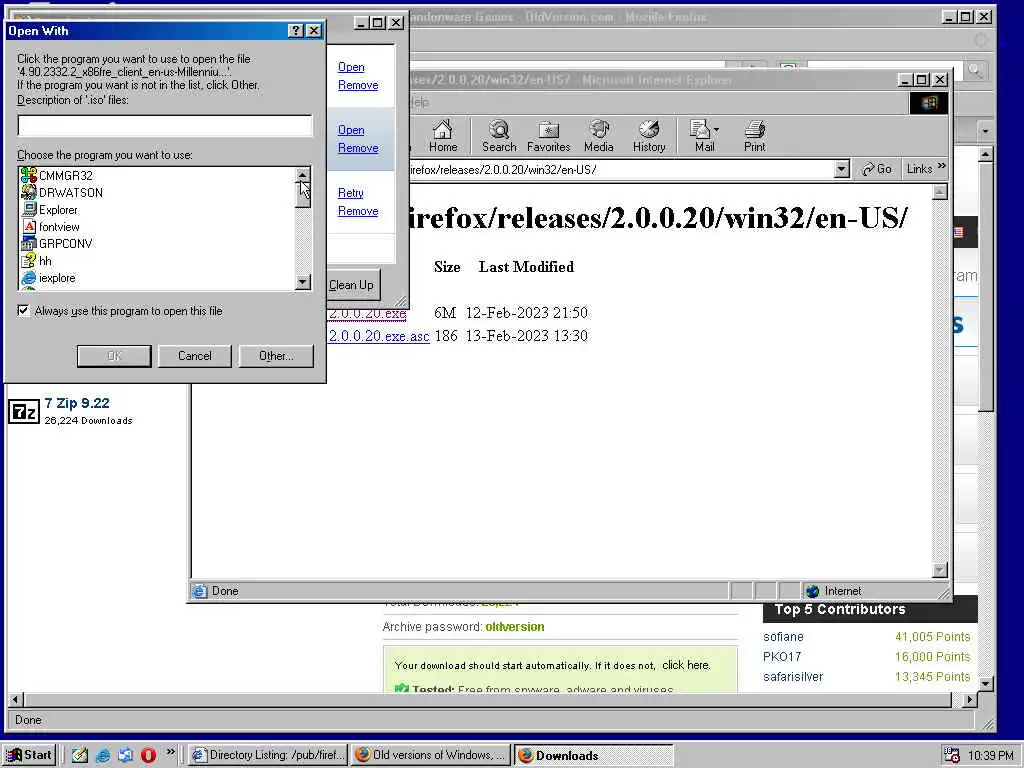The image size is (1024, 768).
Task: Expand the Links toolbar chevron
Action: [x=941, y=167]
